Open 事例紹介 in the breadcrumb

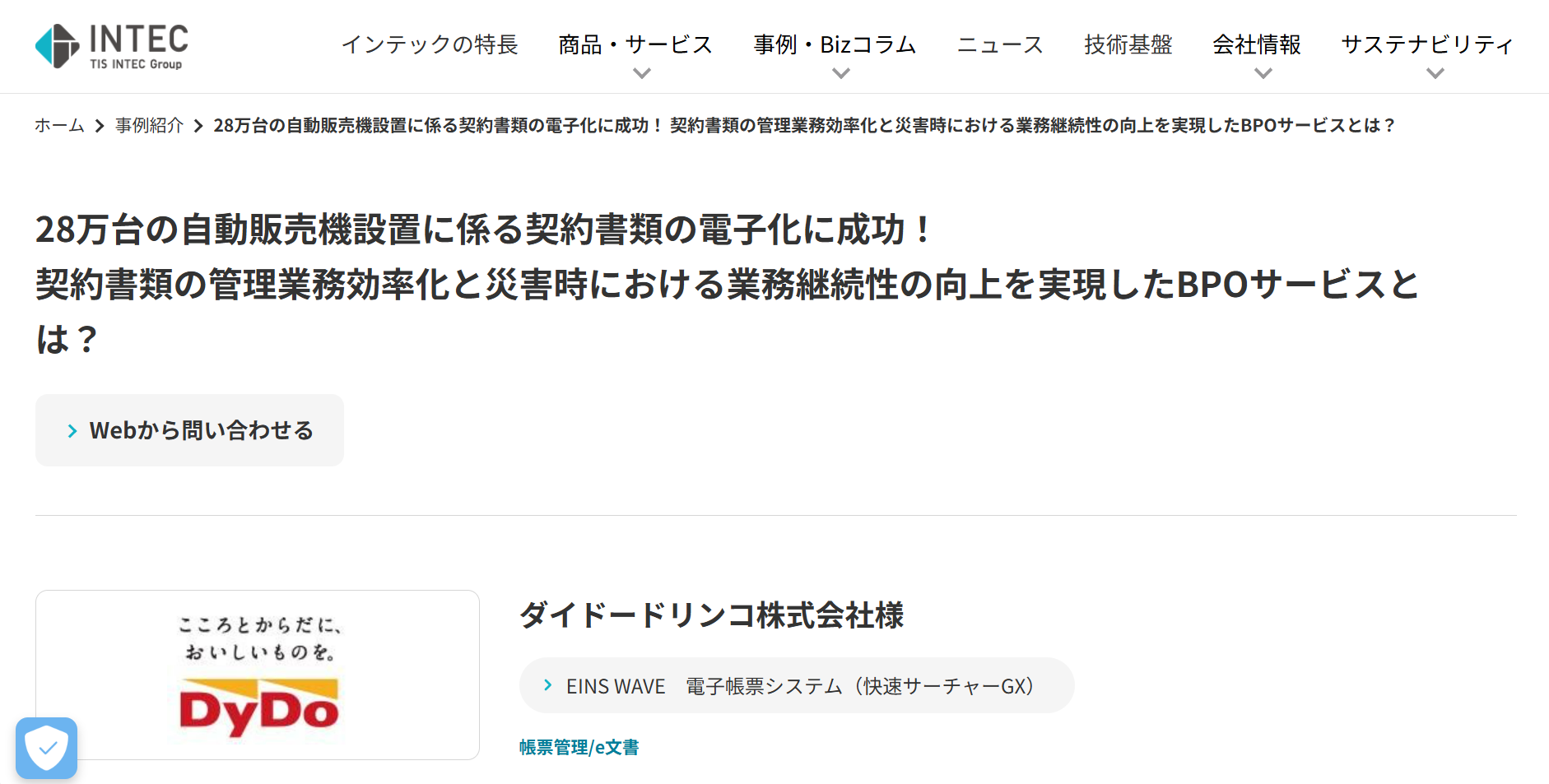[x=149, y=125]
